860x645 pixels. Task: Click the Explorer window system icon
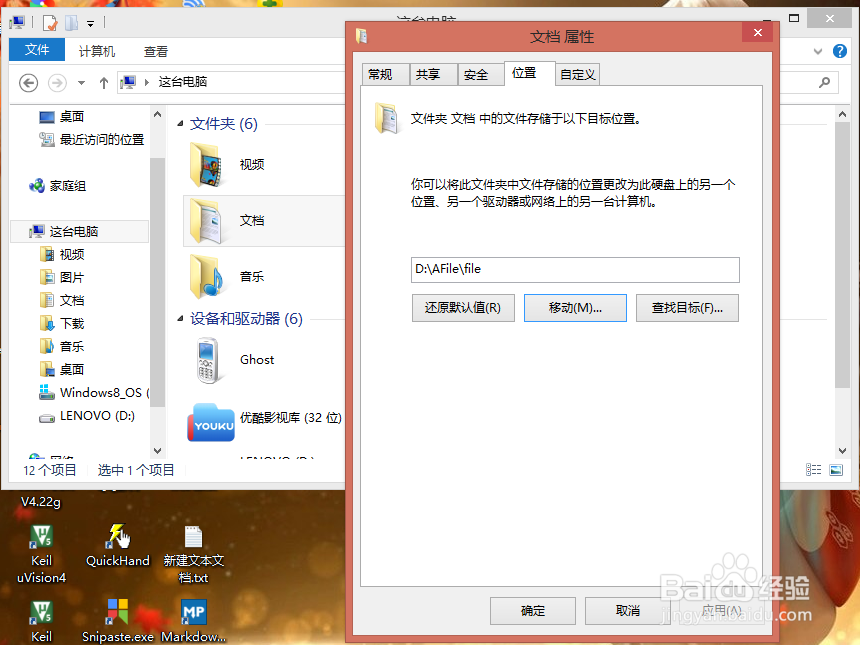(18, 22)
